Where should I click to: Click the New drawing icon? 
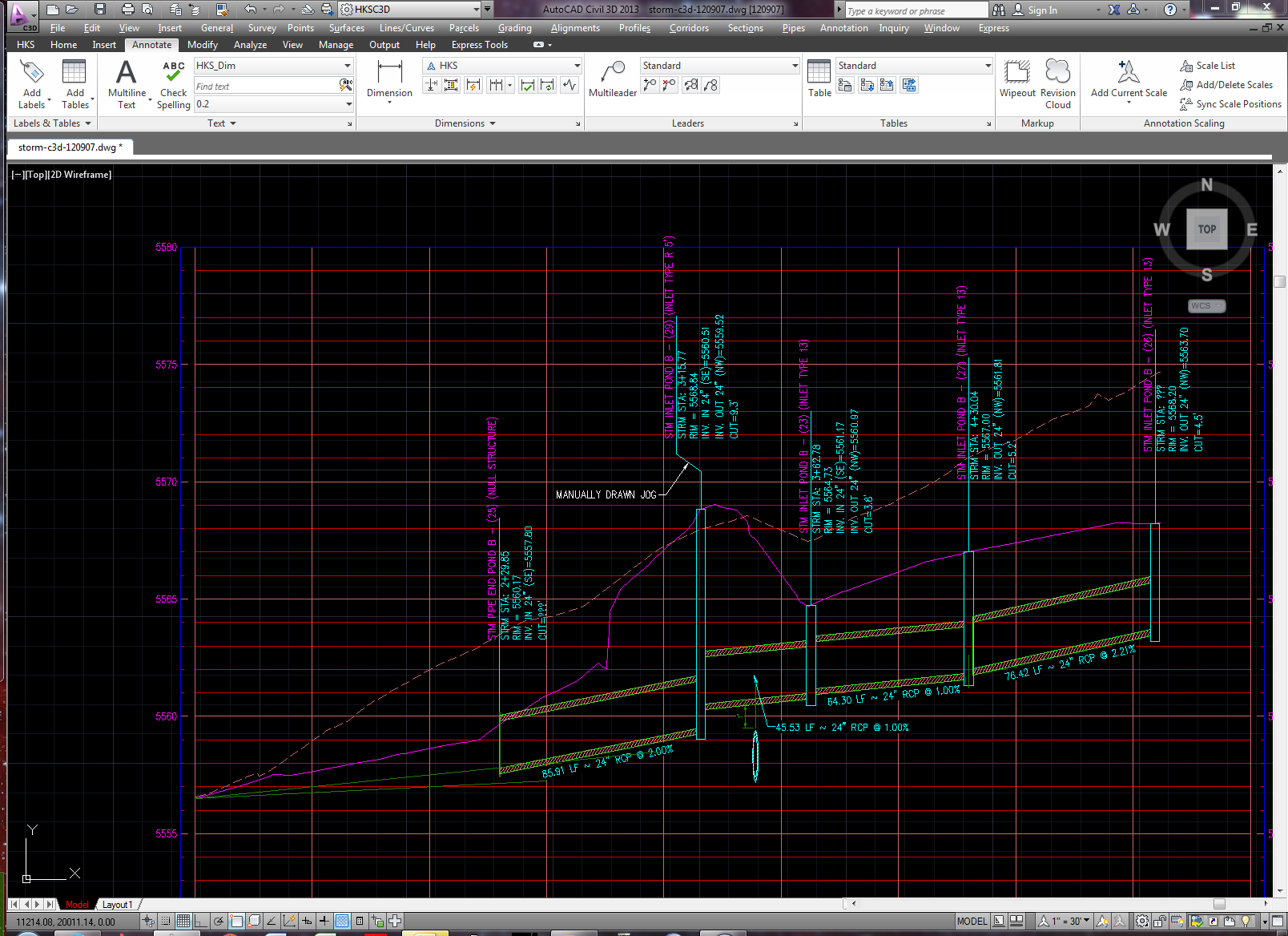pos(53,10)
